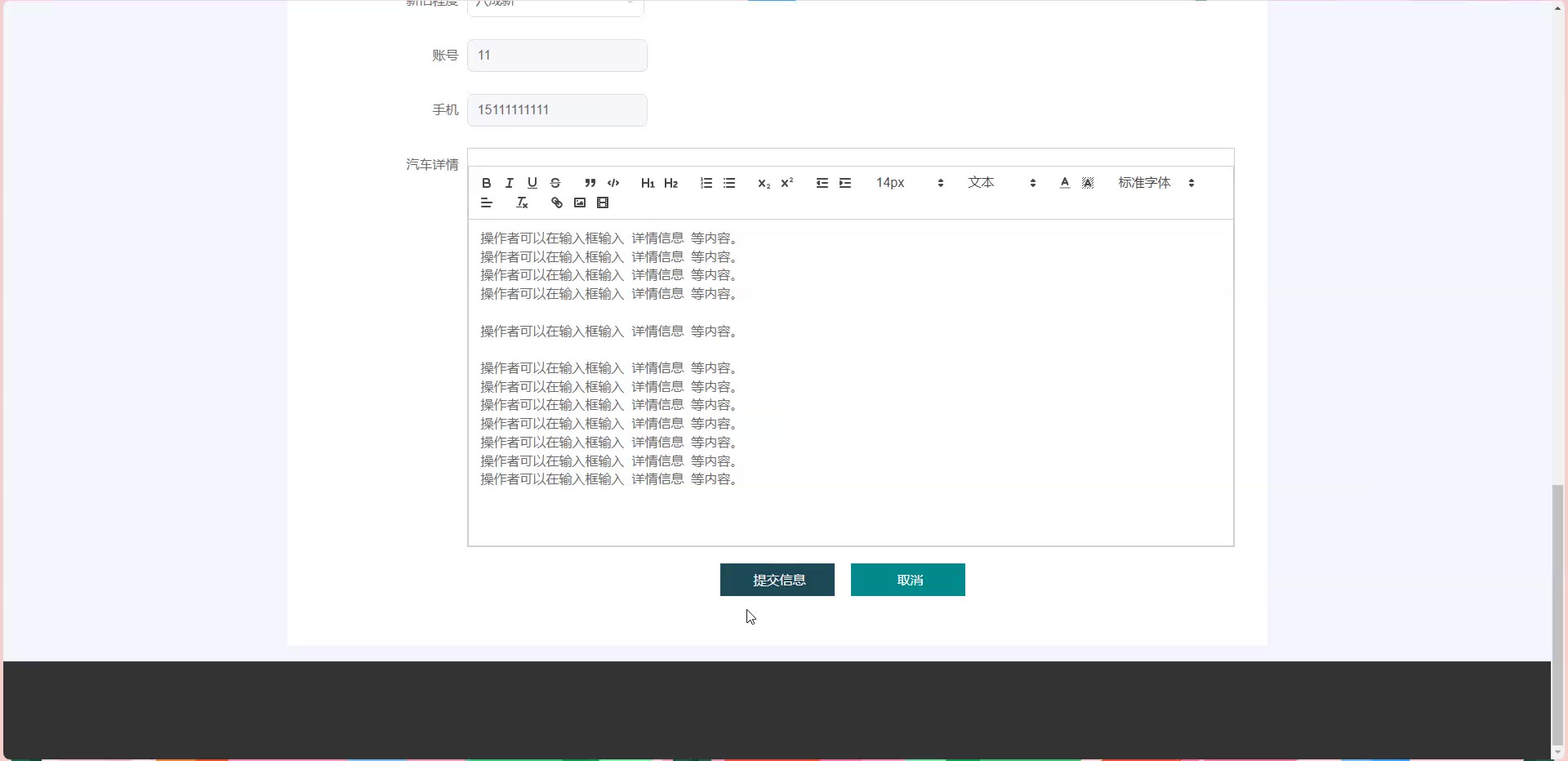Open the text color picker
Screen dimensions: 1568x761
pos(1064,183)
